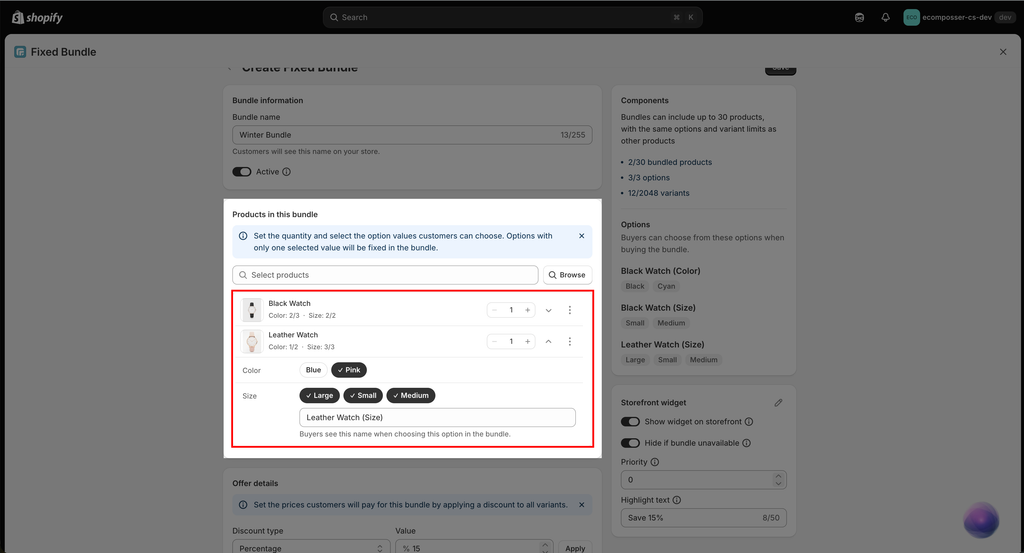
Task: Click the Black Watch product thumbnail
Action: pyautogui.click(x=251, y=309)
